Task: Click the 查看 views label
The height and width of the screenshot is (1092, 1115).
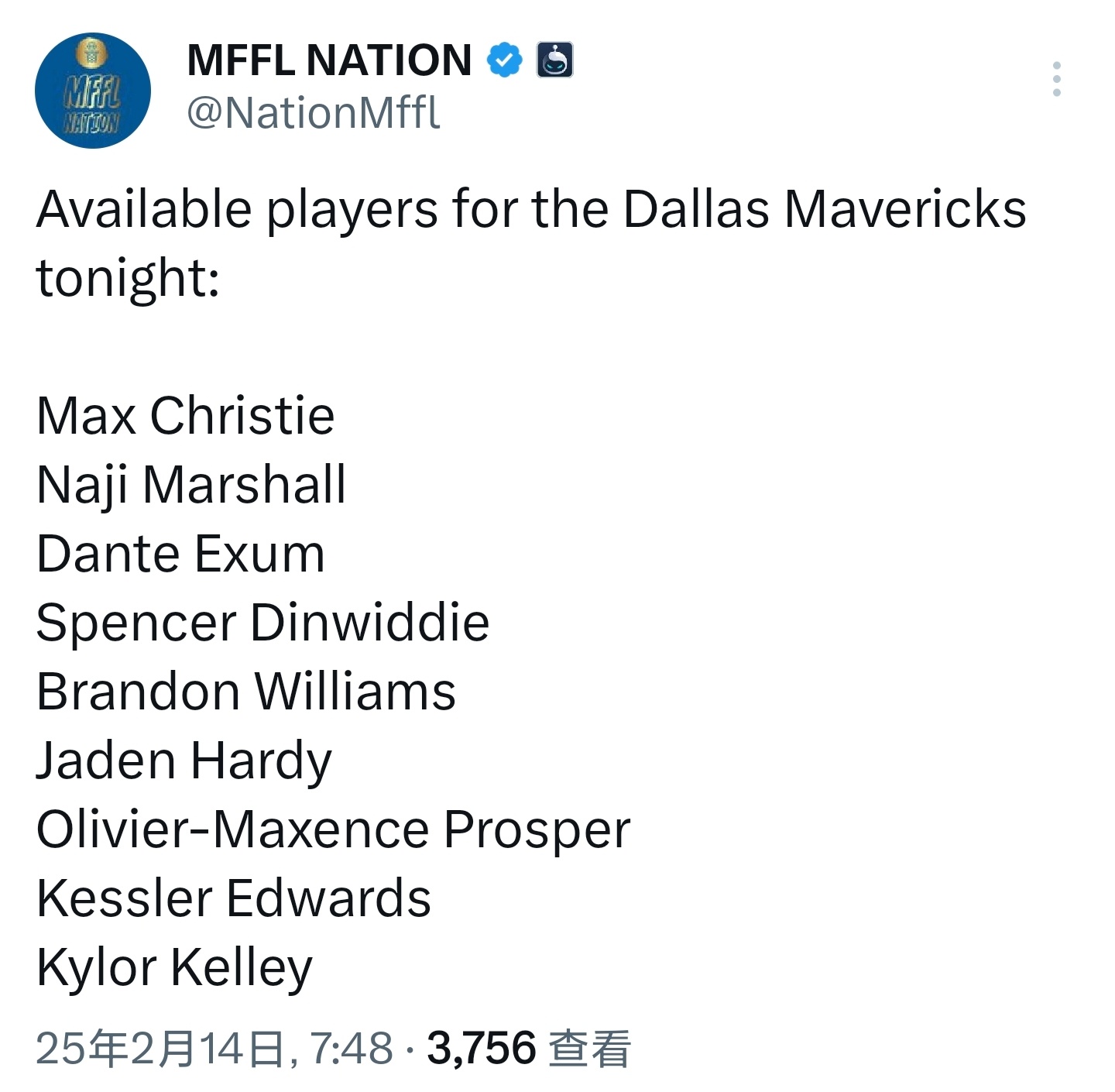Action: click(590, 1049)
